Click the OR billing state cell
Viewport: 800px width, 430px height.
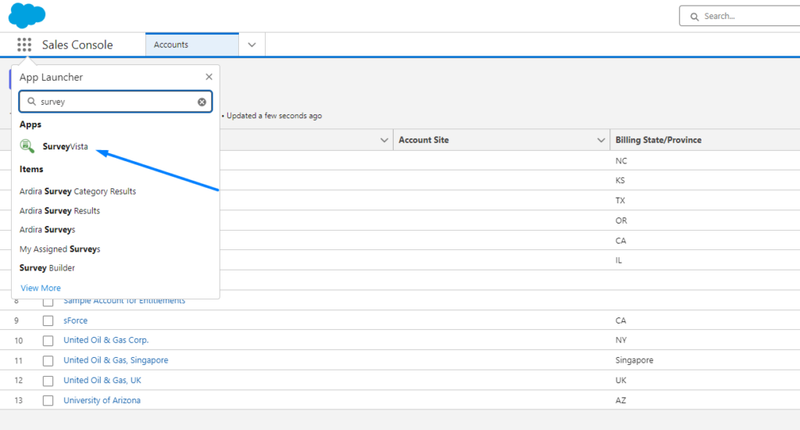[621, 221]
